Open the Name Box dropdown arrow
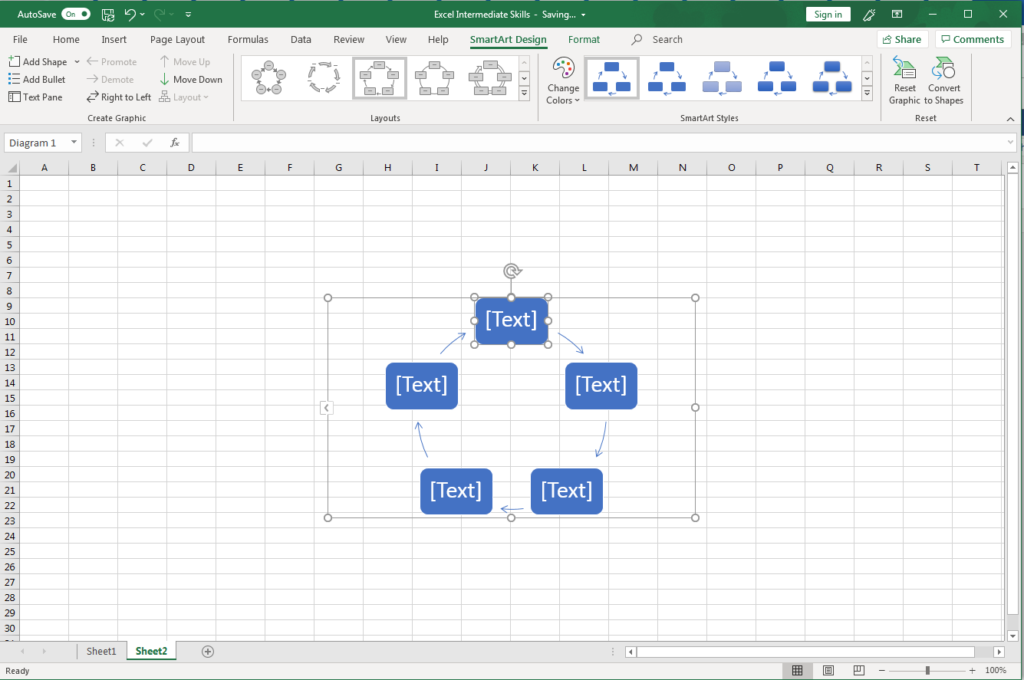Screen dimensions: 1024x680 tap(74, 142)
